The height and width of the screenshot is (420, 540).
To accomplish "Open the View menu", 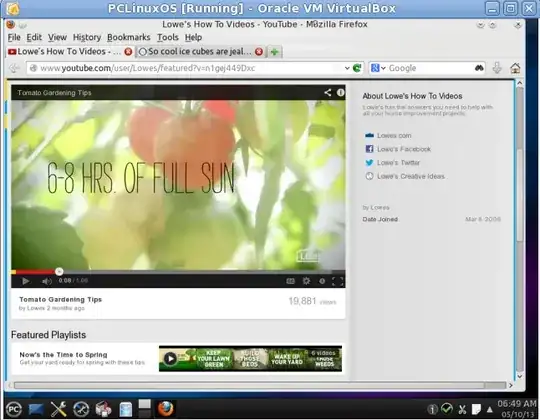I will [57, 37].
